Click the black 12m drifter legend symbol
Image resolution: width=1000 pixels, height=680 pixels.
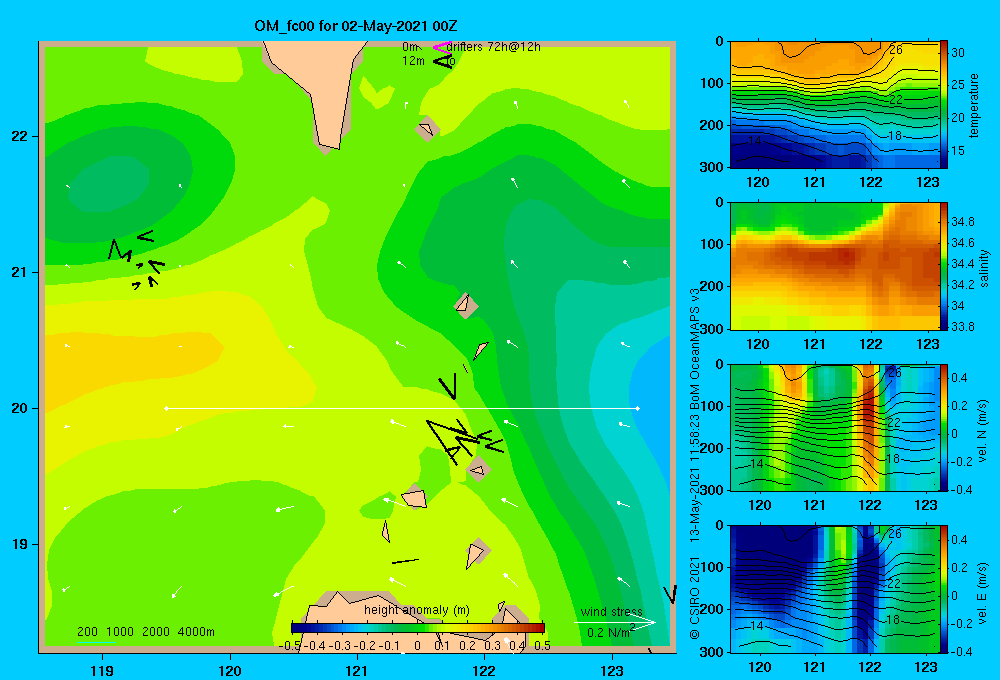443,61
